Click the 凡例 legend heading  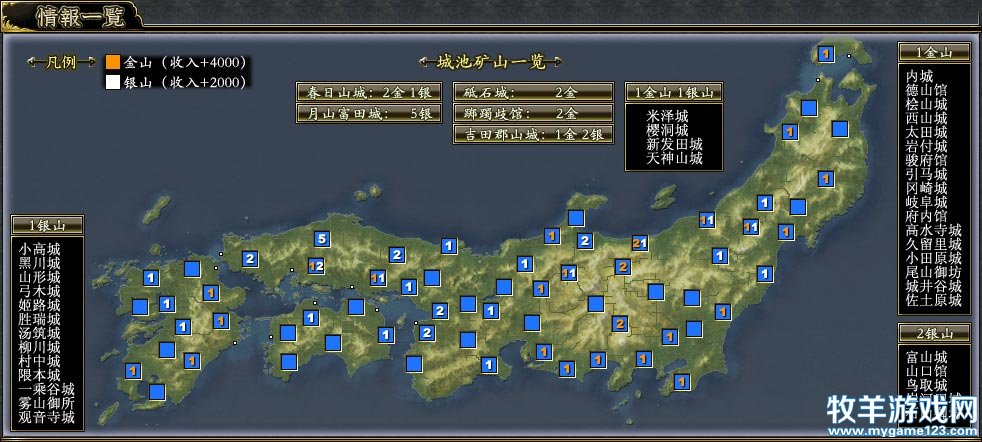click(x=60, y=63)
